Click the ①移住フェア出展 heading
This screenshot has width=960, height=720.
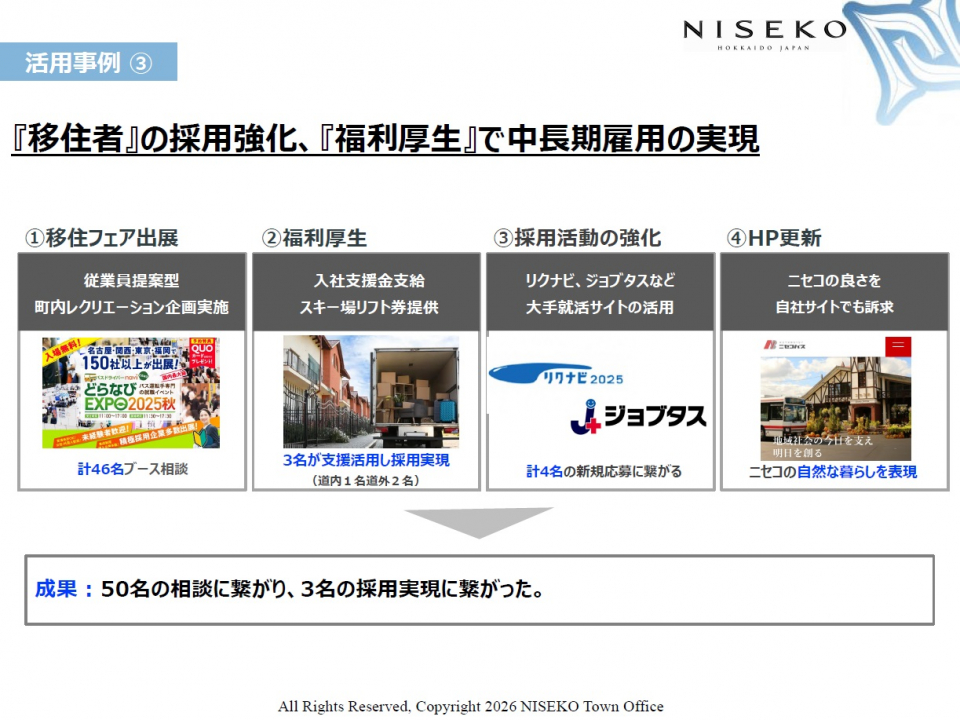pos(102,238)
